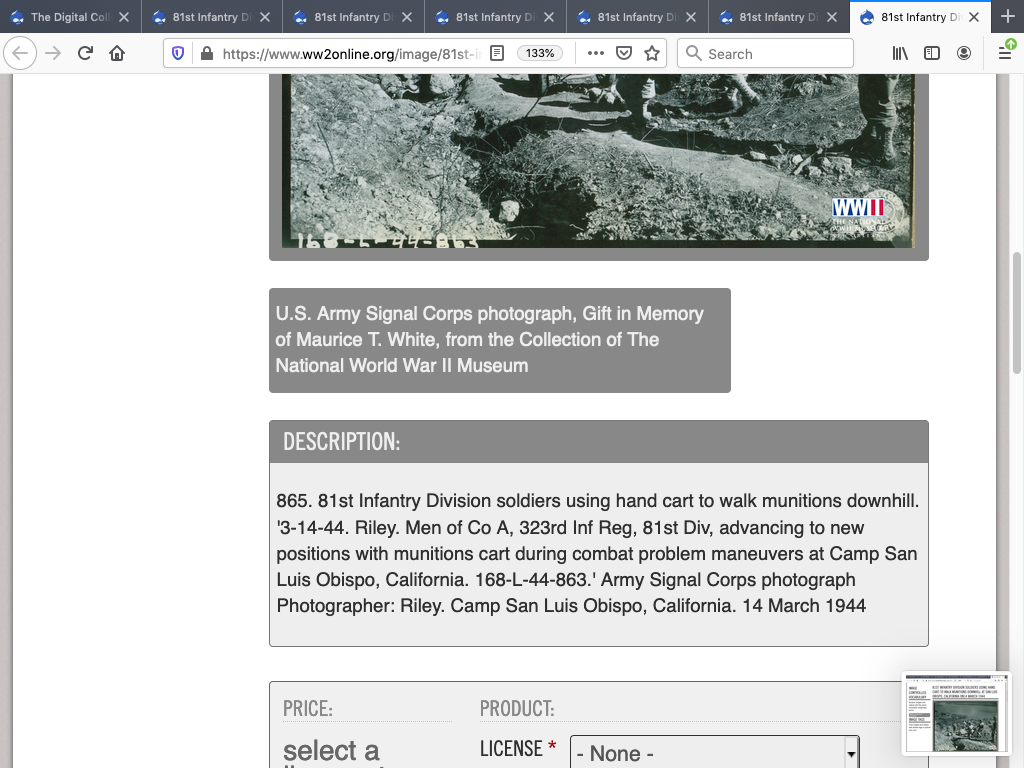This screenshot has height=768, width=1024.
Task: Open the tracking protection shield icon
Action: pos(178,53)
